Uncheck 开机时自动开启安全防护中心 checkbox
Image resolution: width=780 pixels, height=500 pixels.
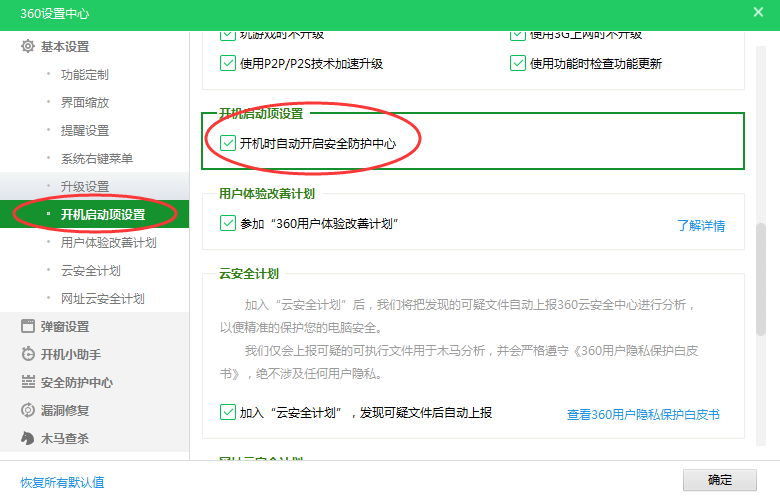[x=228, y=144]
